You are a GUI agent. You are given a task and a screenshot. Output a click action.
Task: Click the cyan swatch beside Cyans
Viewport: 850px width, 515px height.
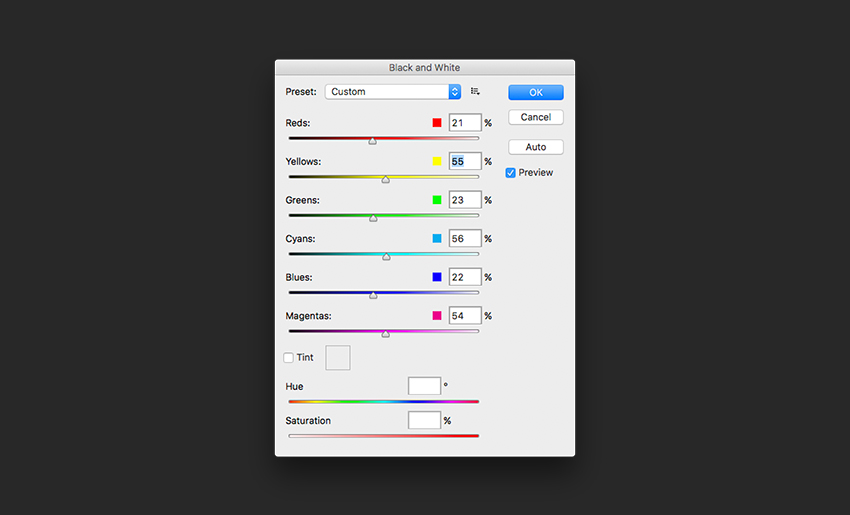click(437, 239)
